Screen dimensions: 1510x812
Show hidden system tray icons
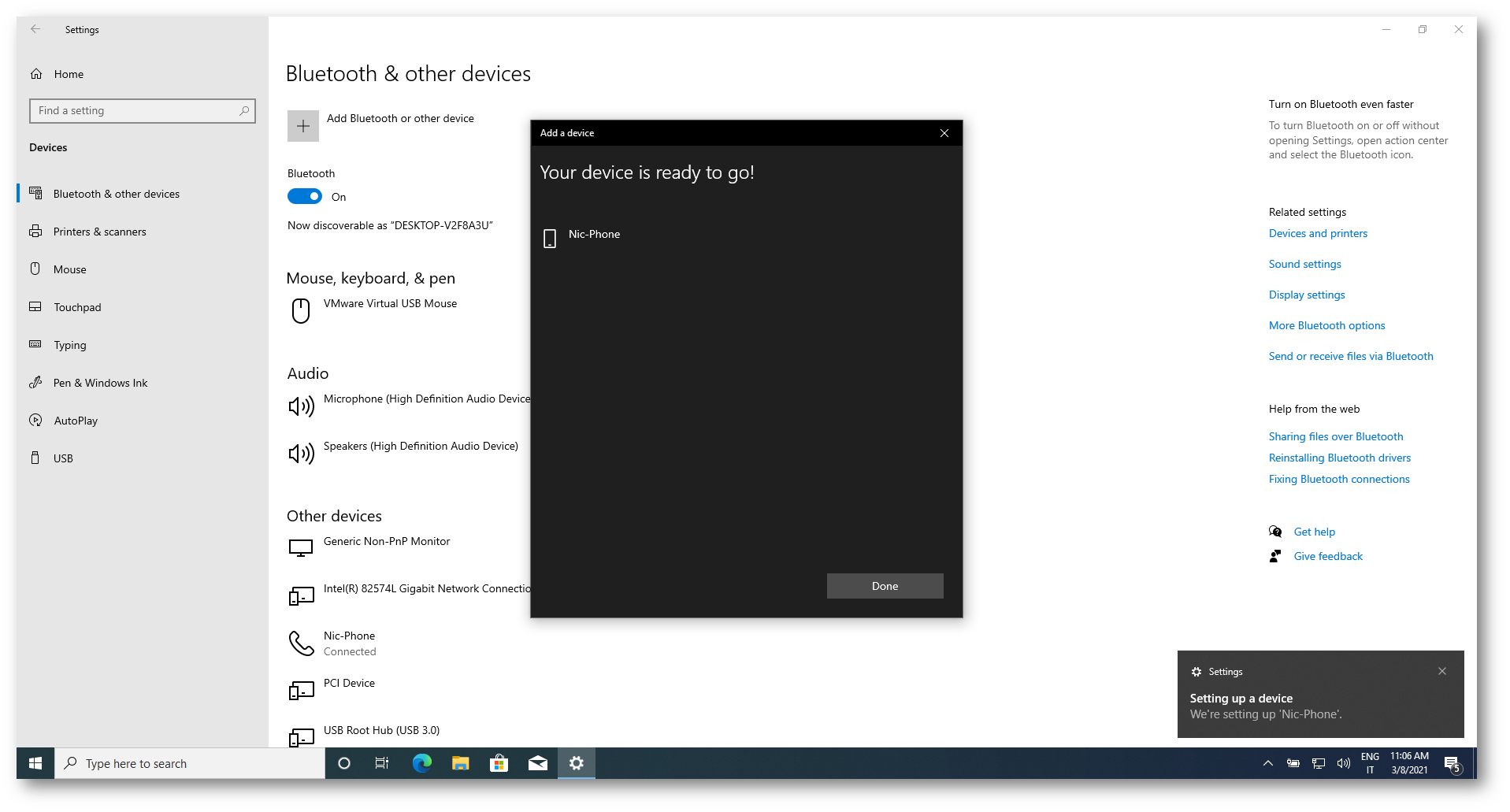coord(1267,763)
